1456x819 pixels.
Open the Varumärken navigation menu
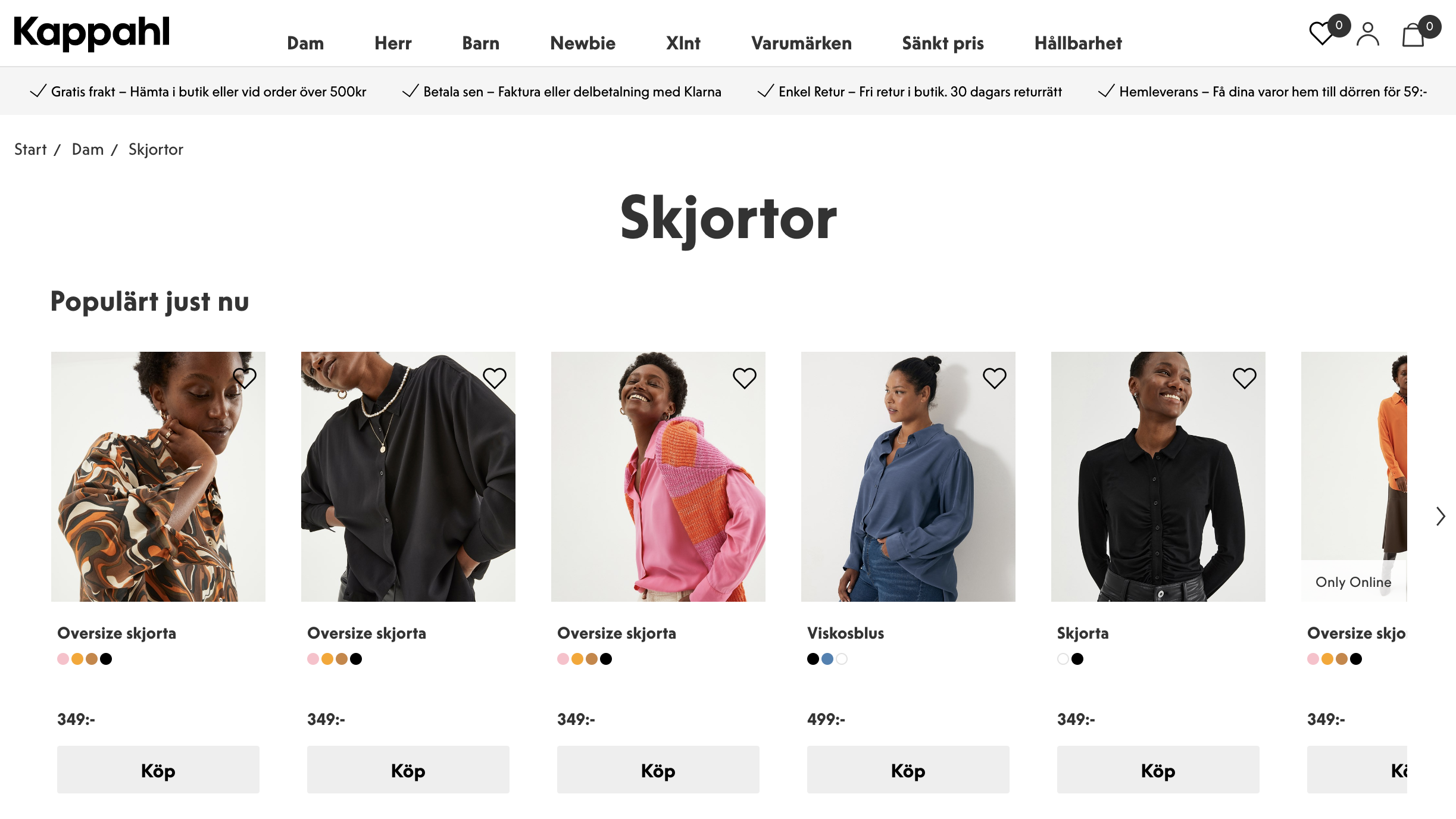pos(801,43)
